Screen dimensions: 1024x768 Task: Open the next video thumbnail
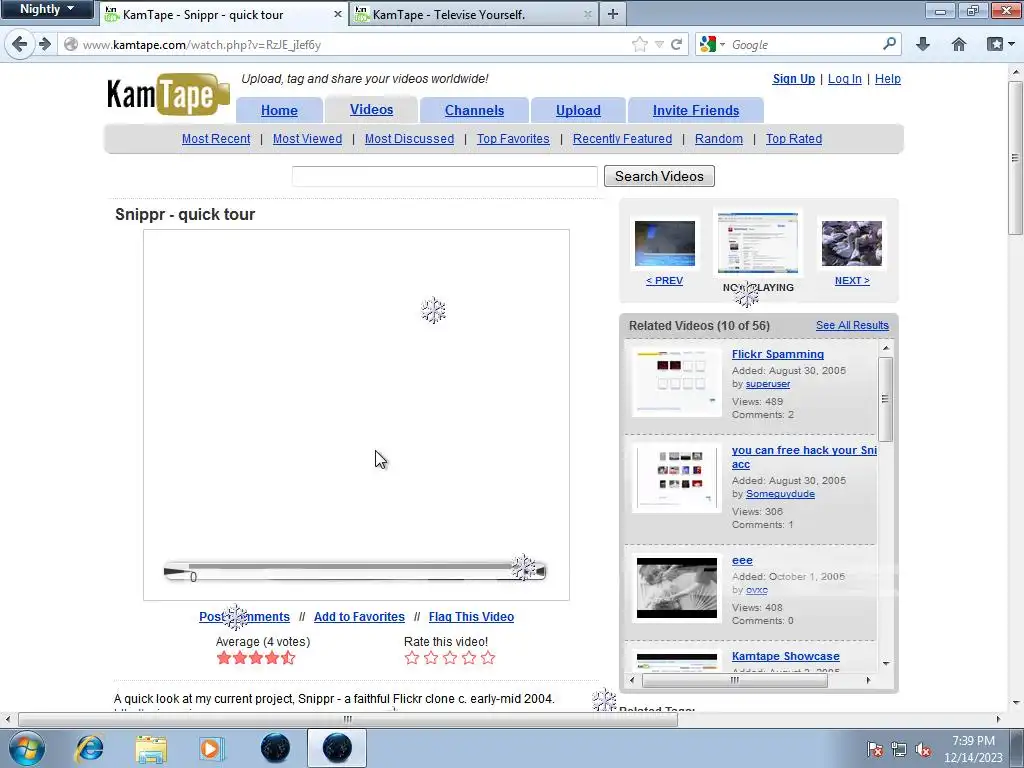(852, 244)
